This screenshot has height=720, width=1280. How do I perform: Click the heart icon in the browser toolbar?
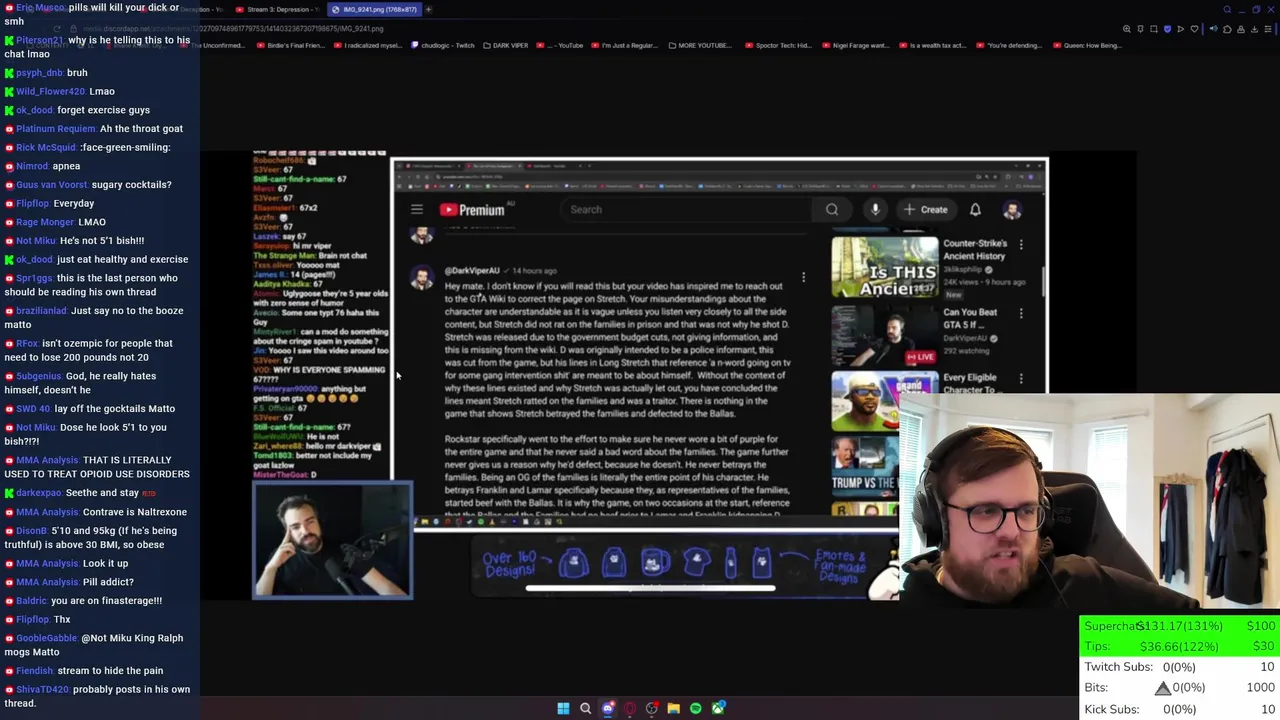tap(1194, 29)
